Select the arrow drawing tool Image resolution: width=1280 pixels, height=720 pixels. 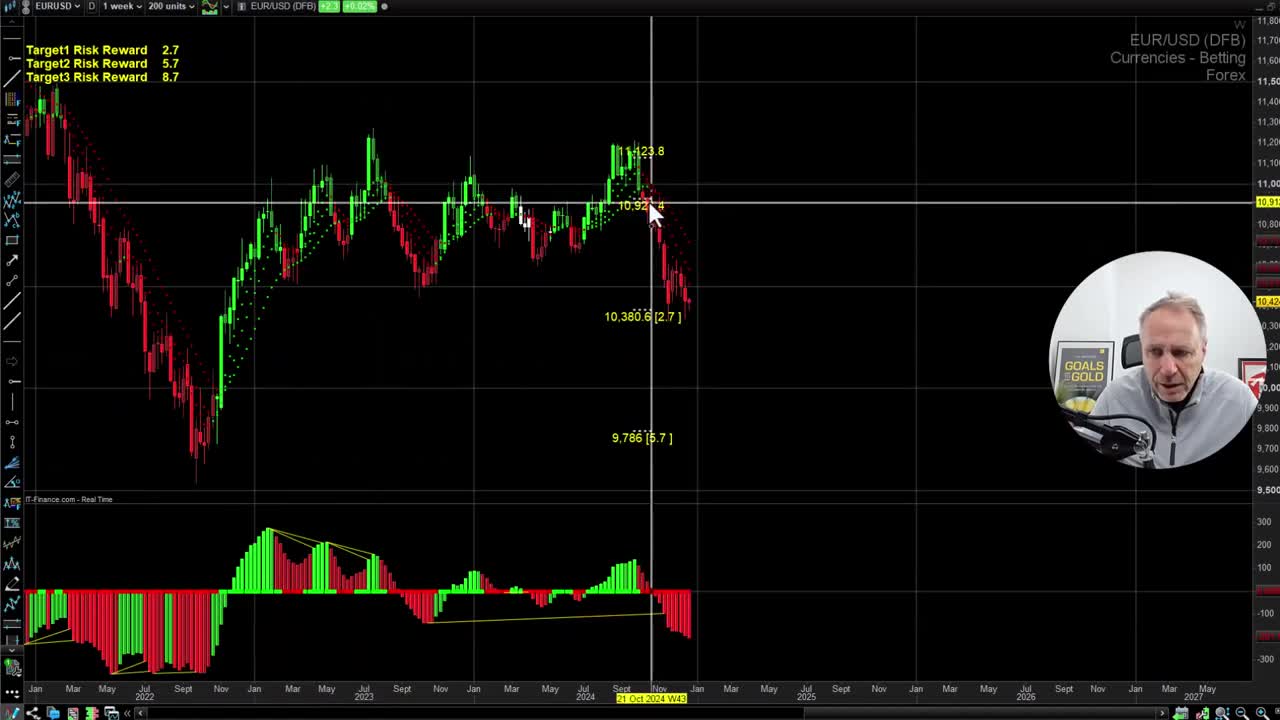[x=12, y=260]
